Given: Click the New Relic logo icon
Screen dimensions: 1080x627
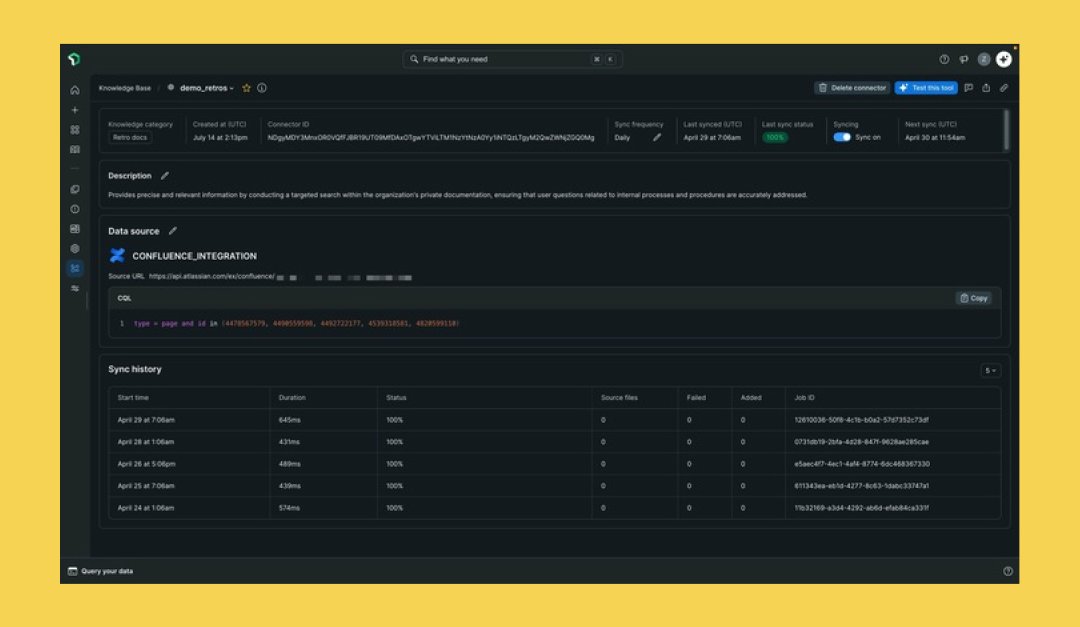Looking at the screenshot, I should (x=74, y=59).
